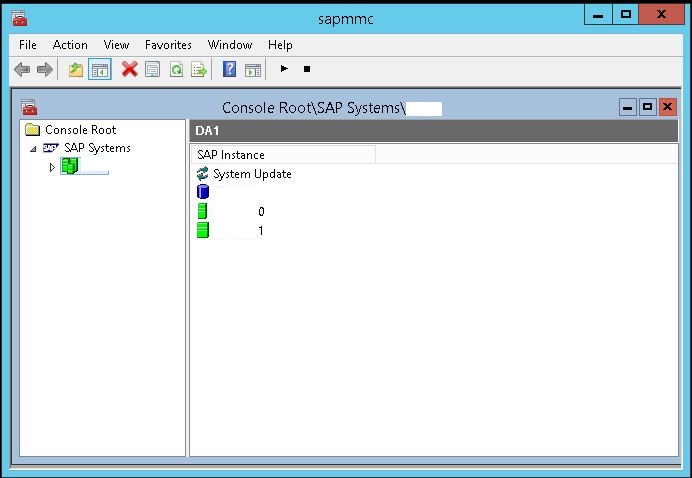Select green instance 0 server icon
Image resolution: width=692 pixels, height=478 pixels.
203,211
